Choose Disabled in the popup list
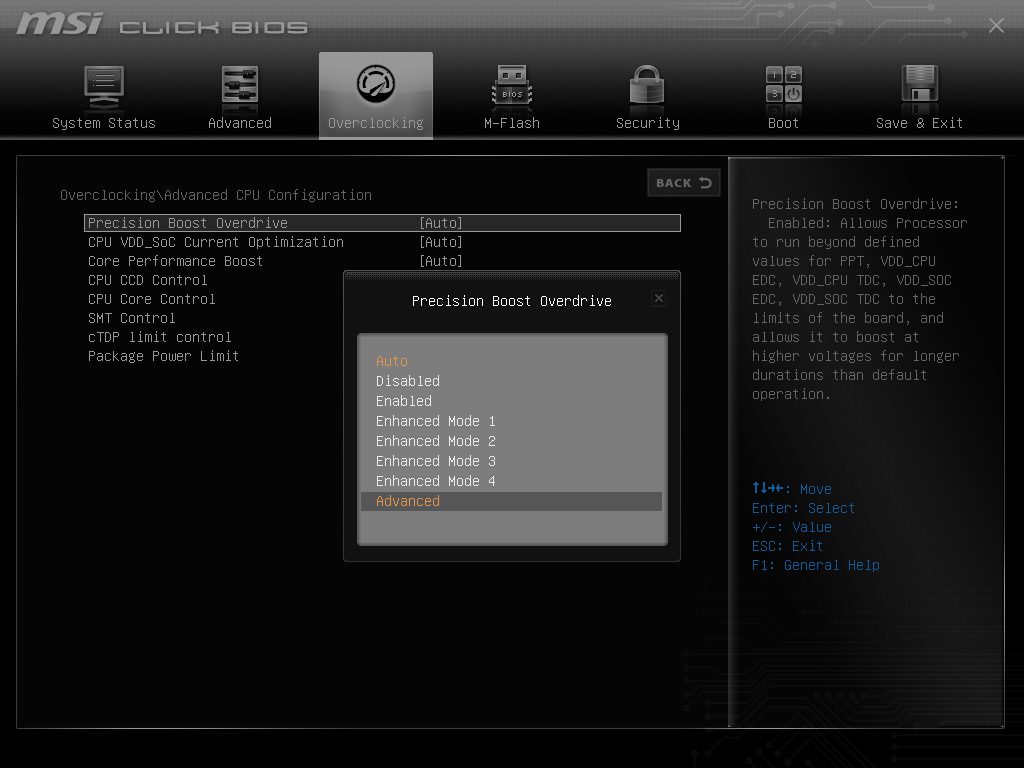Image resolution: width=1024 pixels, height=768 pixels. click(408, 381)
